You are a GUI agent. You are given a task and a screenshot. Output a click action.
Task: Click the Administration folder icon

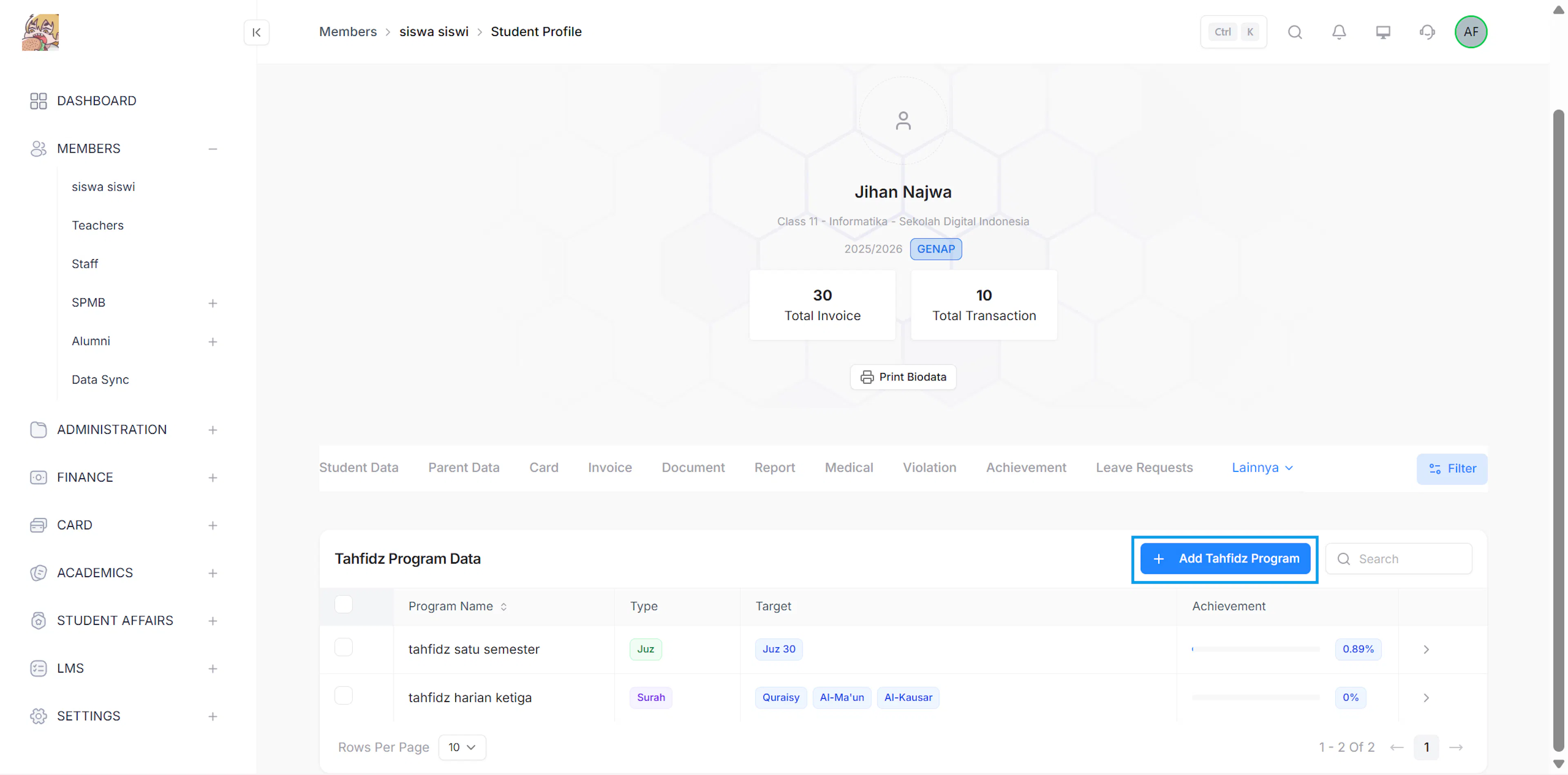tap(38, 430)
